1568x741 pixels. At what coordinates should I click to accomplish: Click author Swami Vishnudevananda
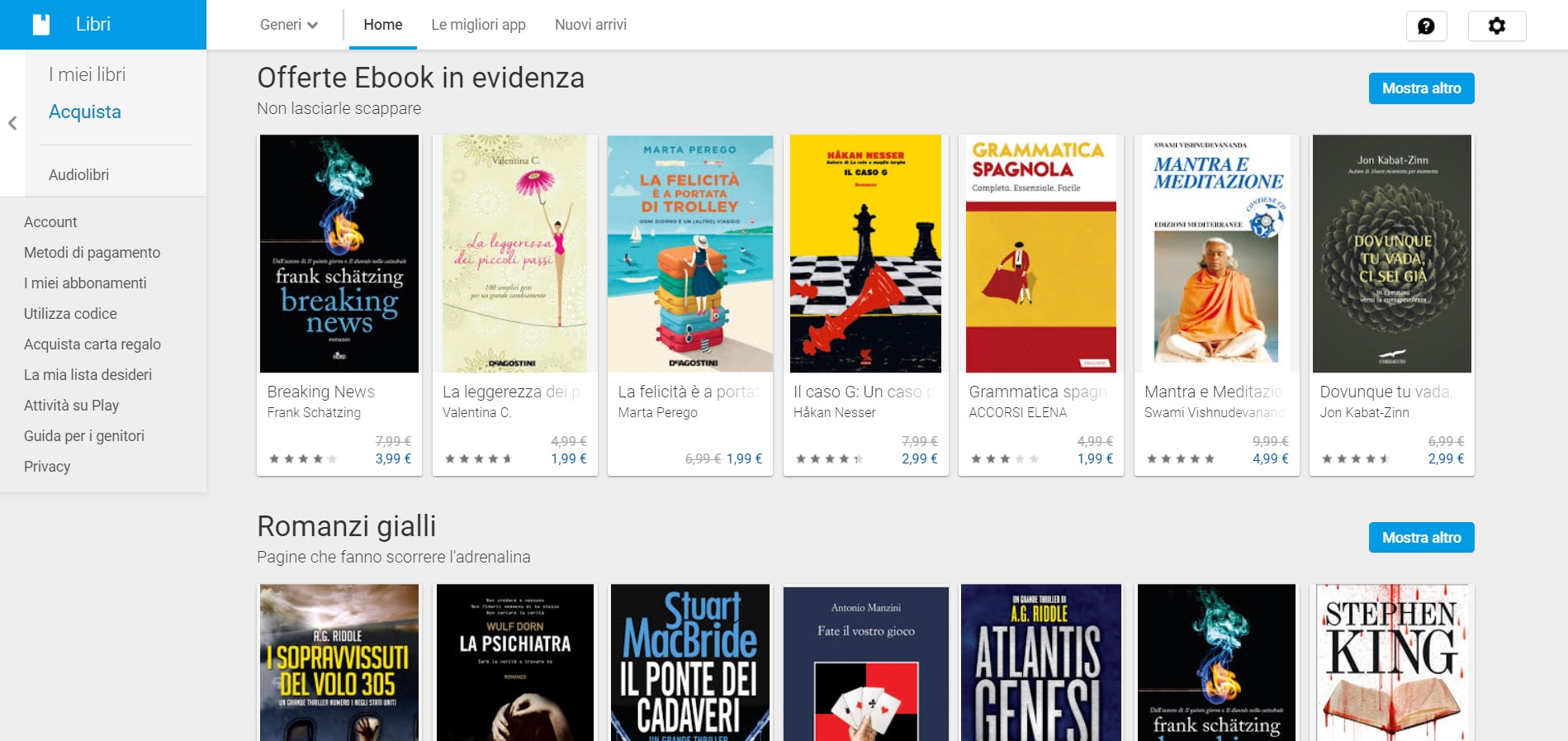(1214, 412)
